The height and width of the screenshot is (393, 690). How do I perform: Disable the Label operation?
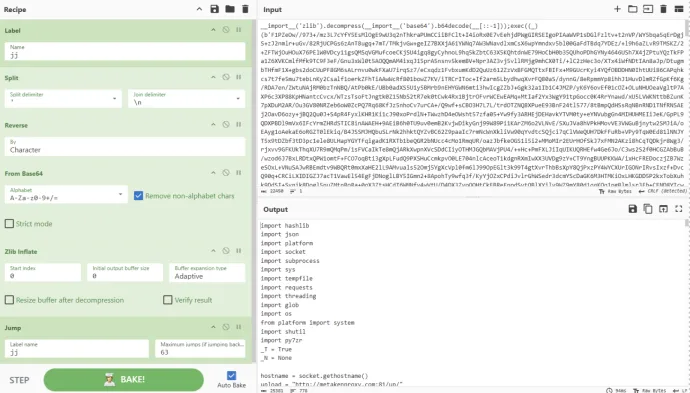226,30
